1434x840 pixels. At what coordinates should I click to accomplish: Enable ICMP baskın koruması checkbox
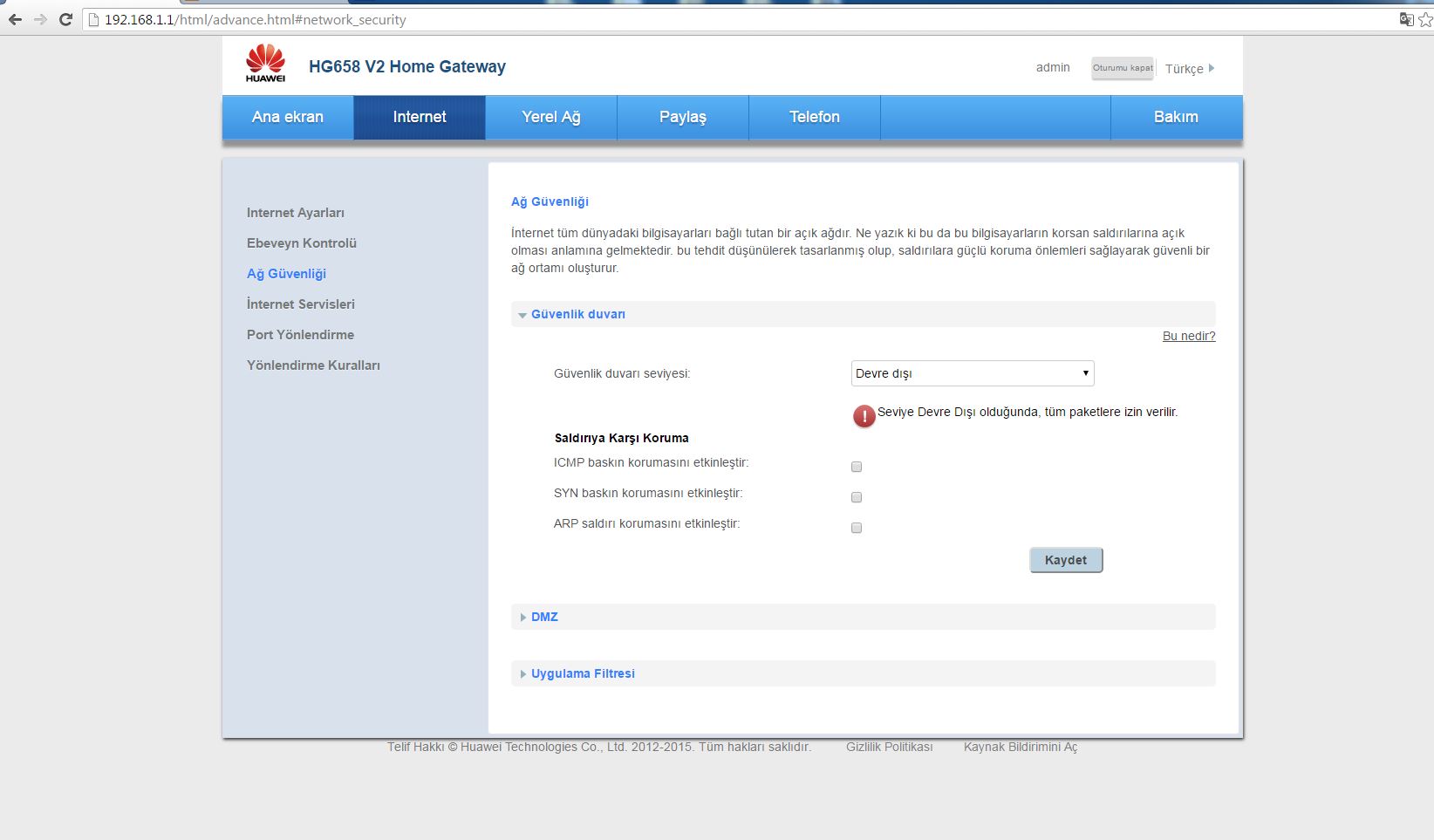click(857, 467)
